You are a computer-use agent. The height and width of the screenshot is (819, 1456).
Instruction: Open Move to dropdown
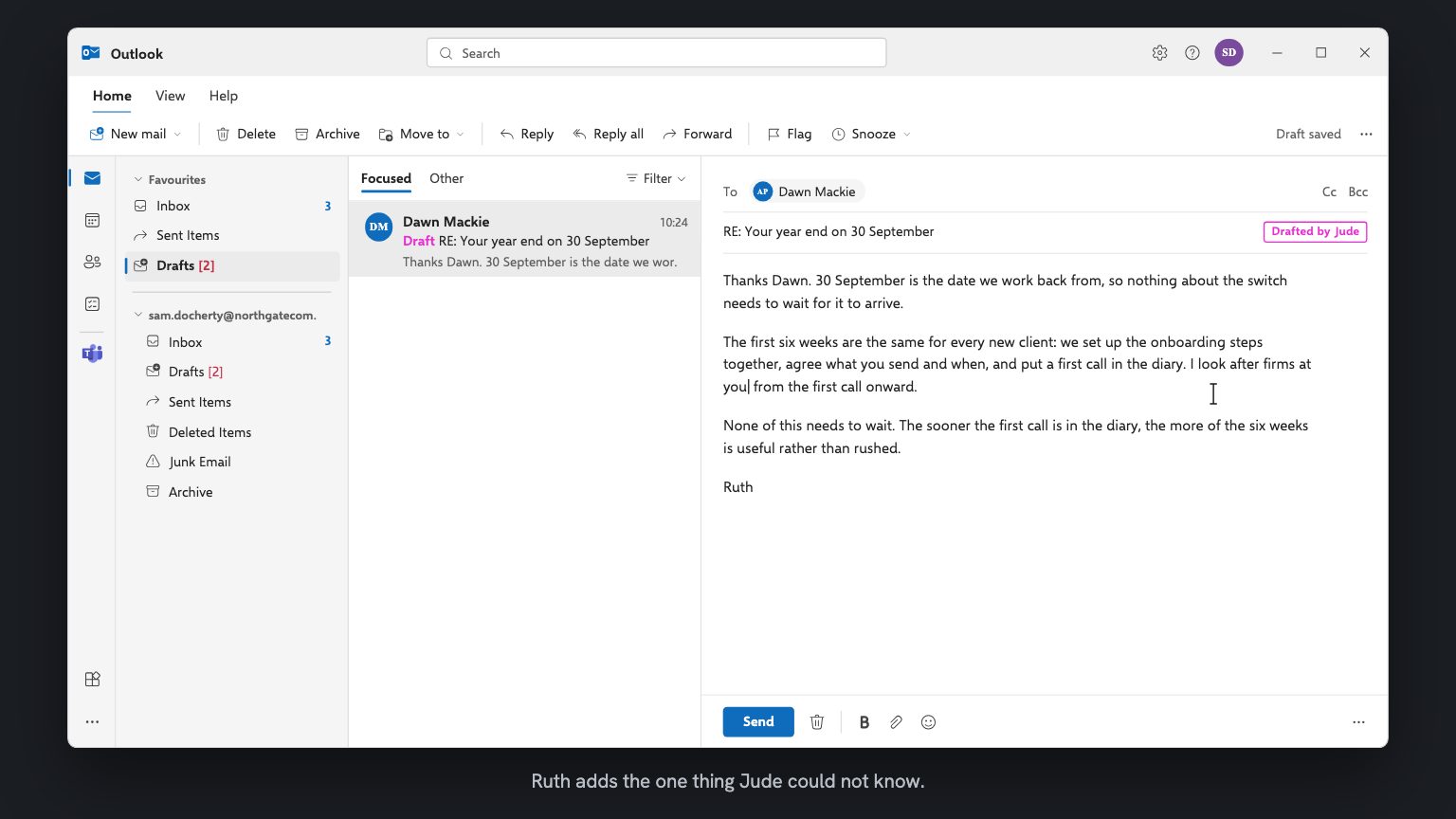[x=421, y=134]
